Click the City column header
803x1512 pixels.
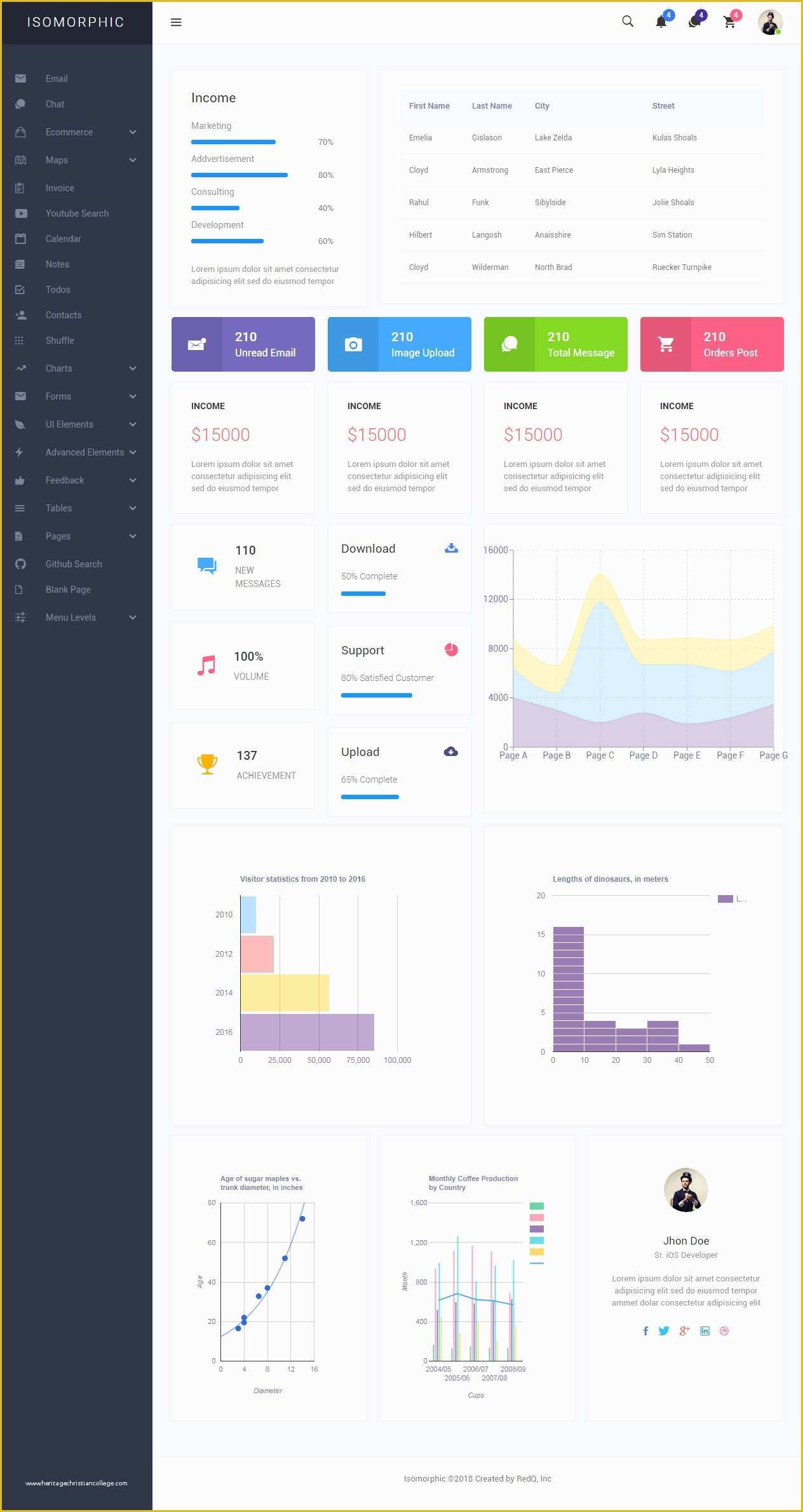[x=542, y=106]
